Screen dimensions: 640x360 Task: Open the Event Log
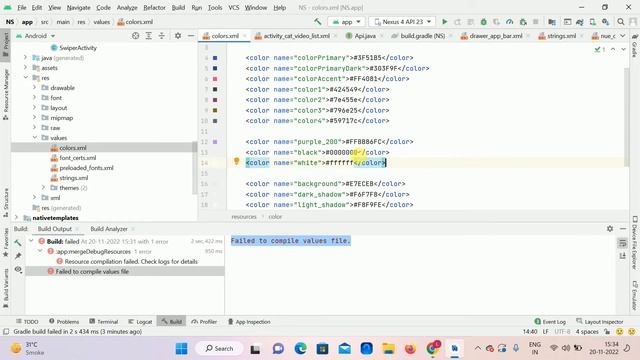click(550, 322)
